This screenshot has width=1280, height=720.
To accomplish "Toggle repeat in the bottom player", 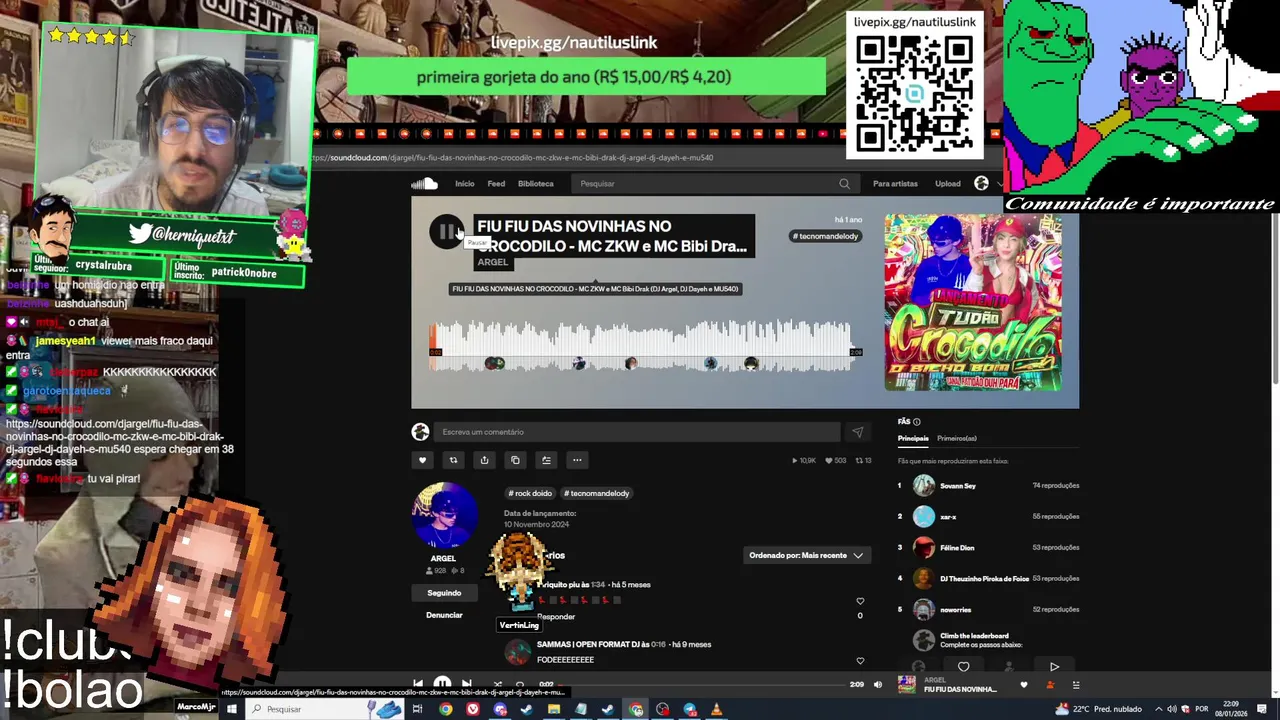I will click(520, 684).
